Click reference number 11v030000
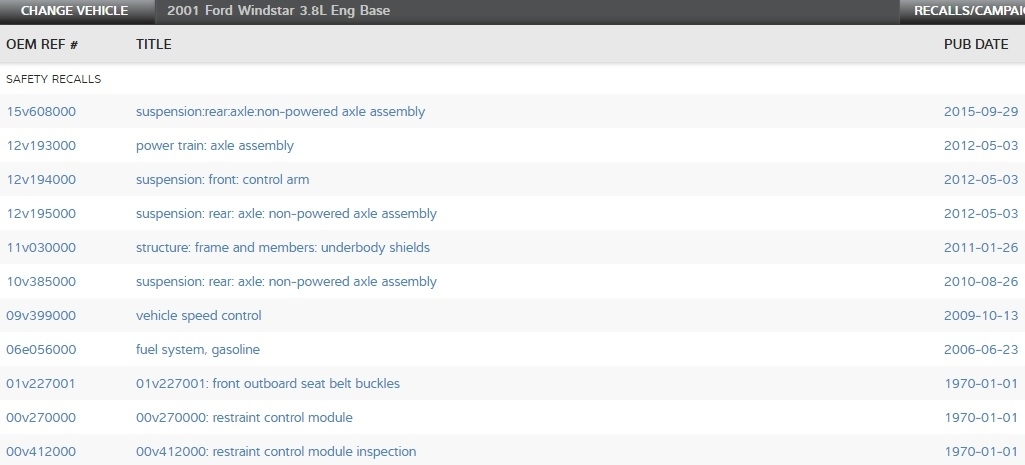The width and height of the screenshot is (1025, 465). (x=41, y=248)
